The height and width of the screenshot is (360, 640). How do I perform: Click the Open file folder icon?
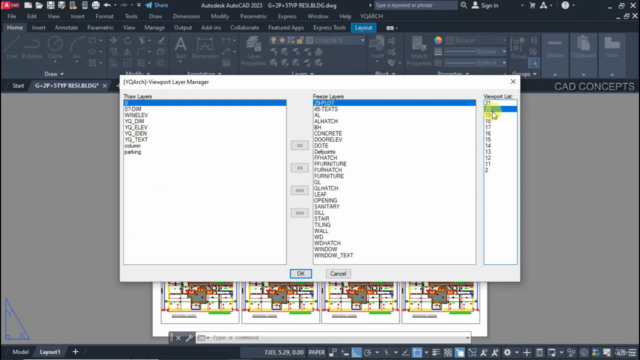(39, 5)
